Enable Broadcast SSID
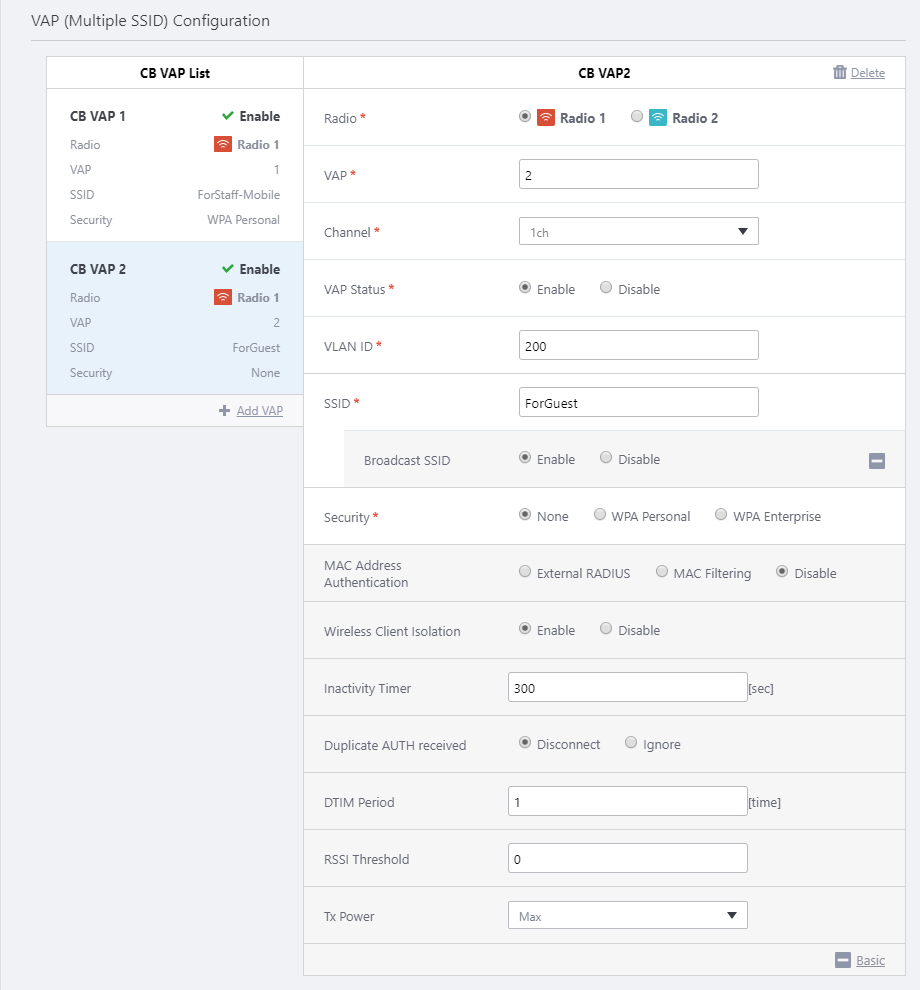Screen dimensions: 920x990 point(525,458)
